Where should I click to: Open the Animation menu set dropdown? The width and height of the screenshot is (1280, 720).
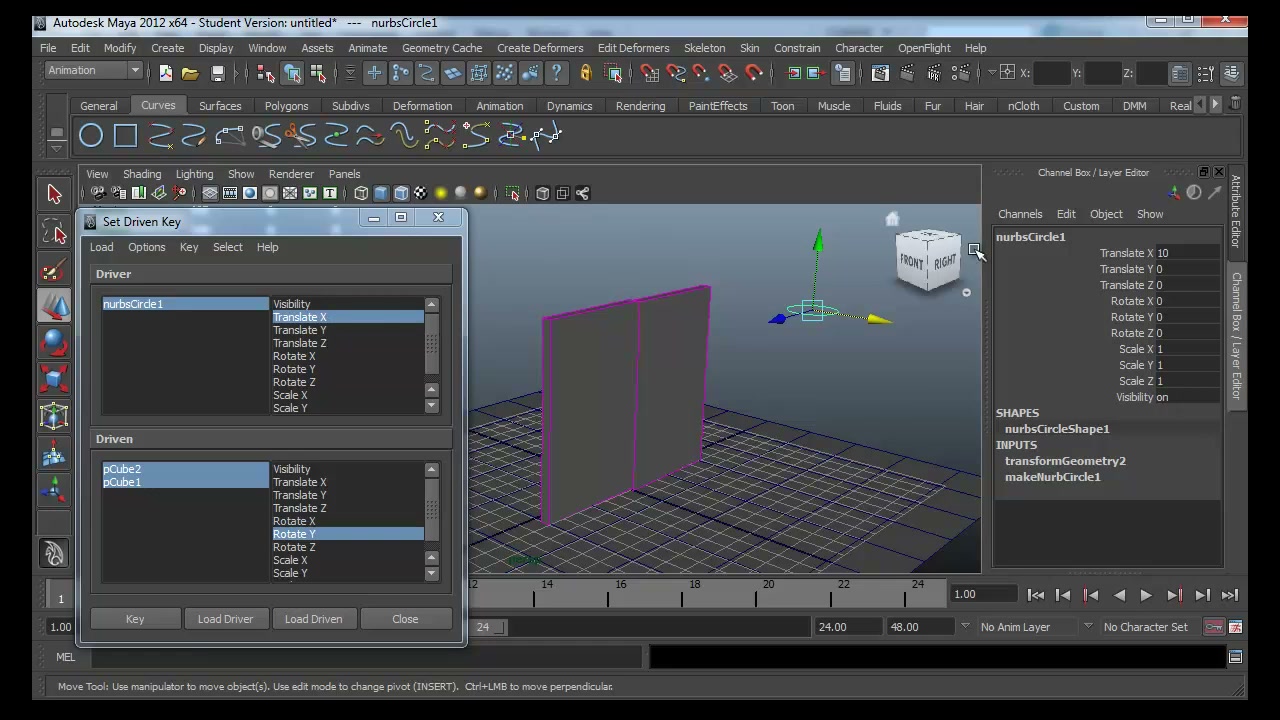point(94,71)
